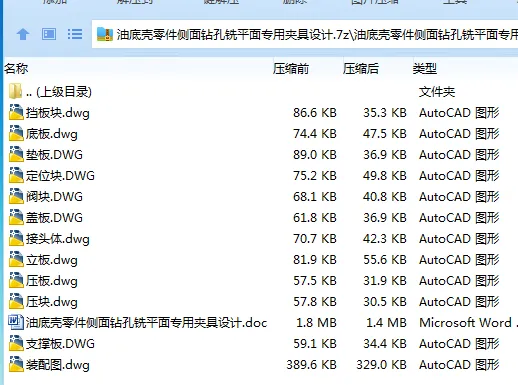This screenshot has height=385, width=518.
Task: Select the file 支撑板.DWG
Action: click(x=60, y=344)
